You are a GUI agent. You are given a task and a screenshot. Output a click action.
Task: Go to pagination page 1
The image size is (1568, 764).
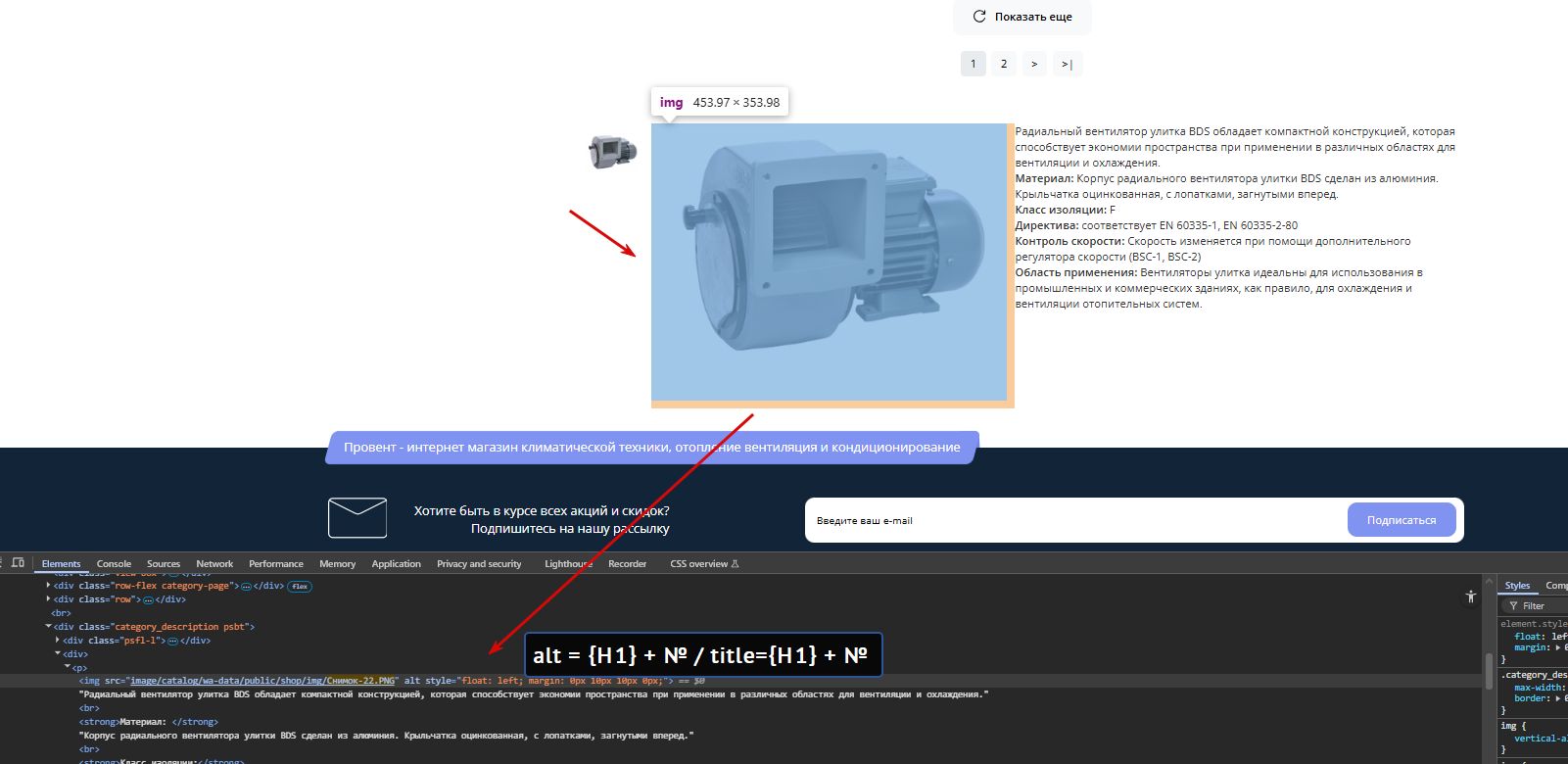coord(973,64)
